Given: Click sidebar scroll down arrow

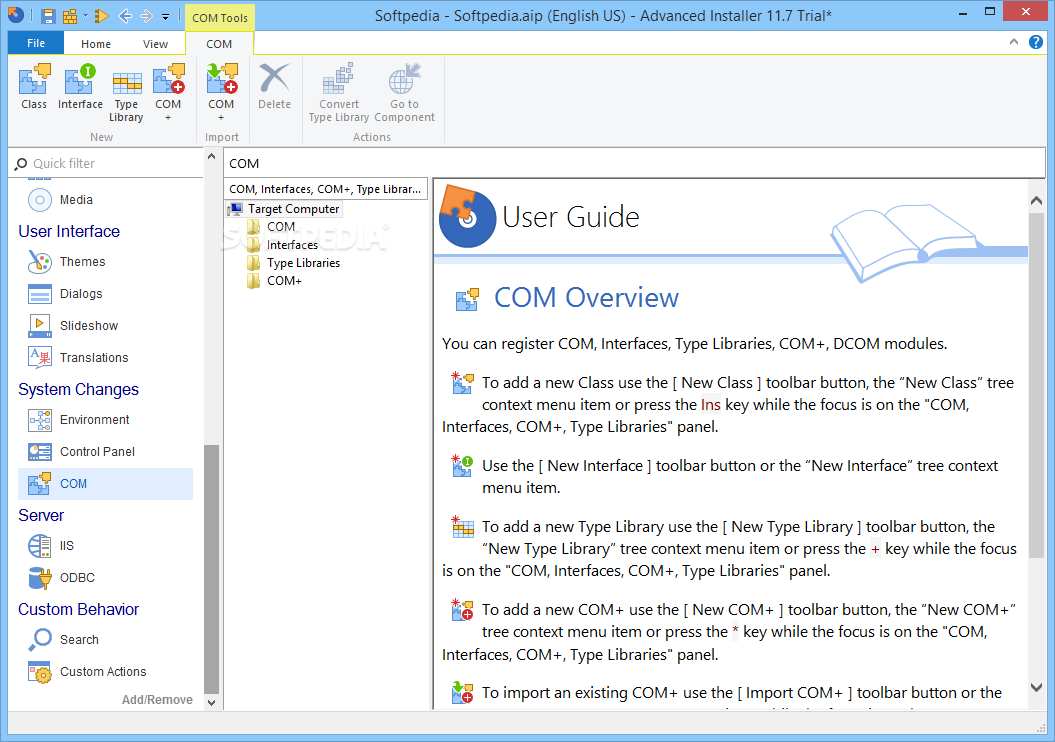Looking at the screenshot, I should [211, 702].
